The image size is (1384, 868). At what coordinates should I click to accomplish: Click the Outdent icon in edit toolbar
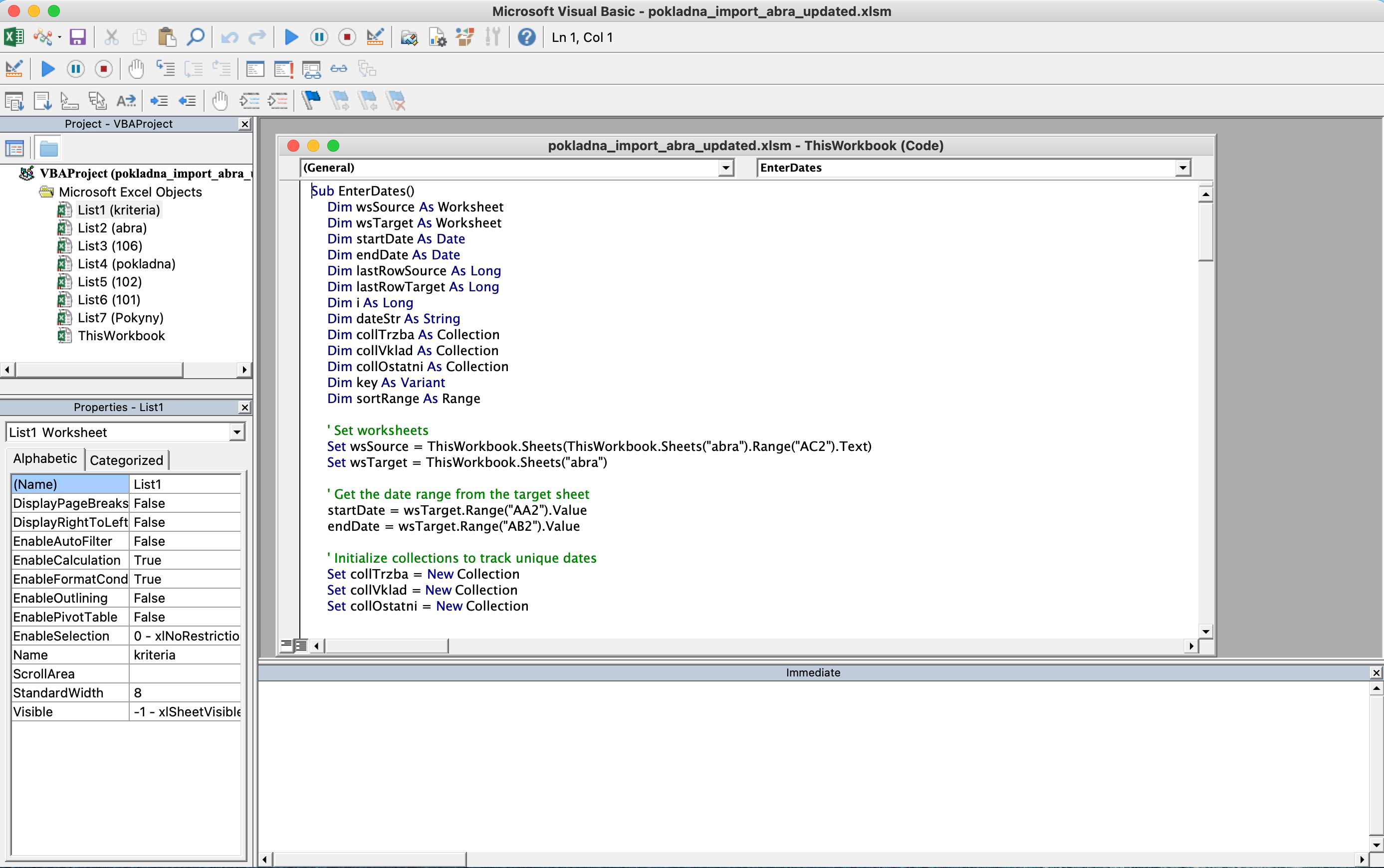(187, 101)
